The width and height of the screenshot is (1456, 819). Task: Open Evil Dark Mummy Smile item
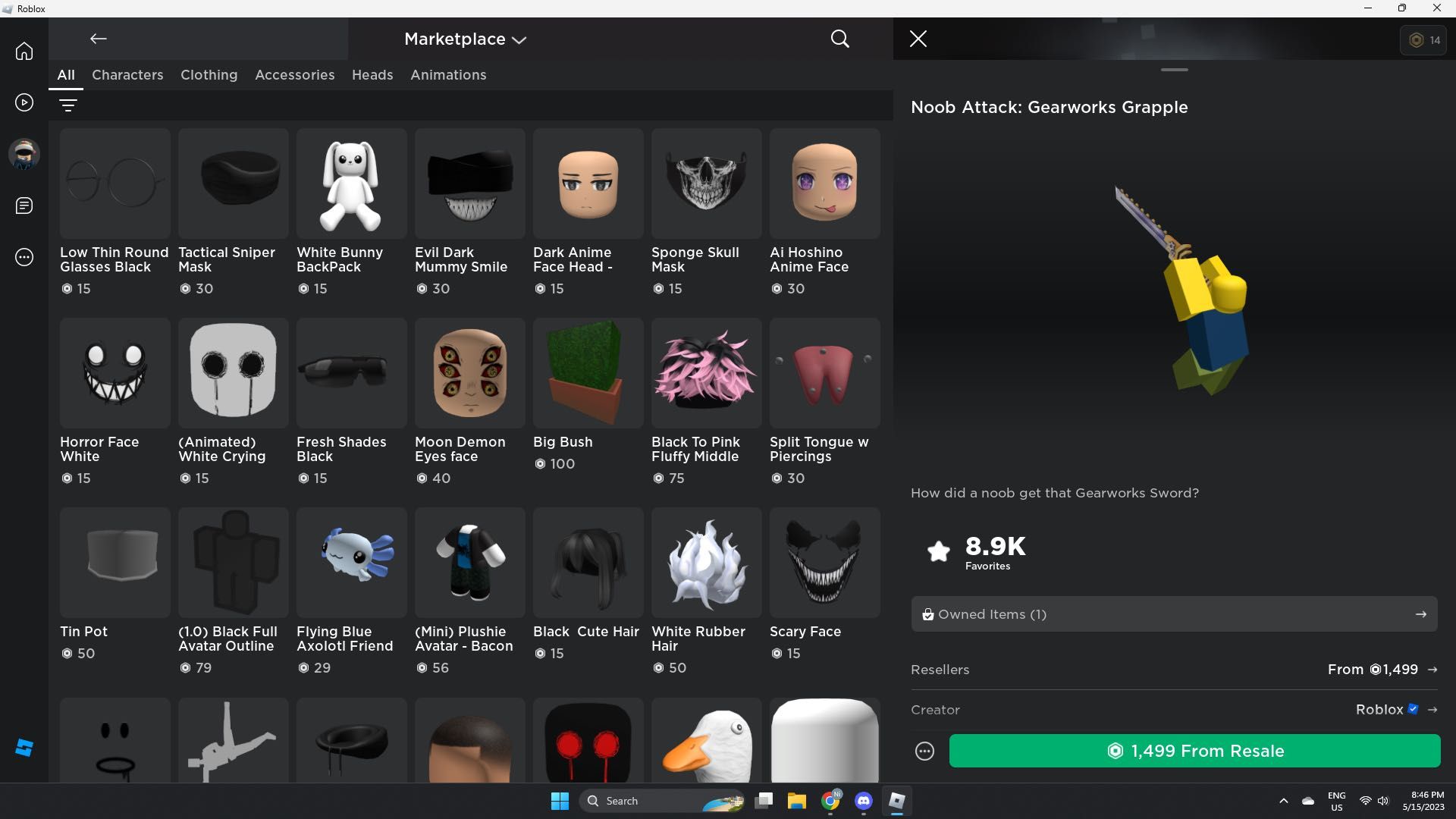470,212
